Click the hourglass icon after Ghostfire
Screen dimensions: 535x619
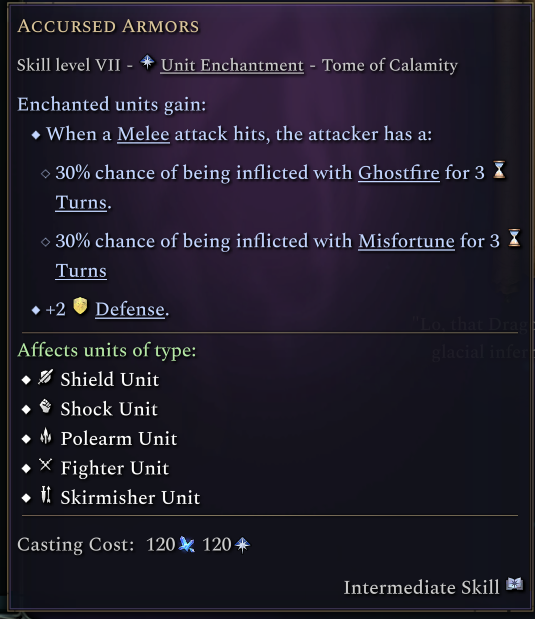499,170
